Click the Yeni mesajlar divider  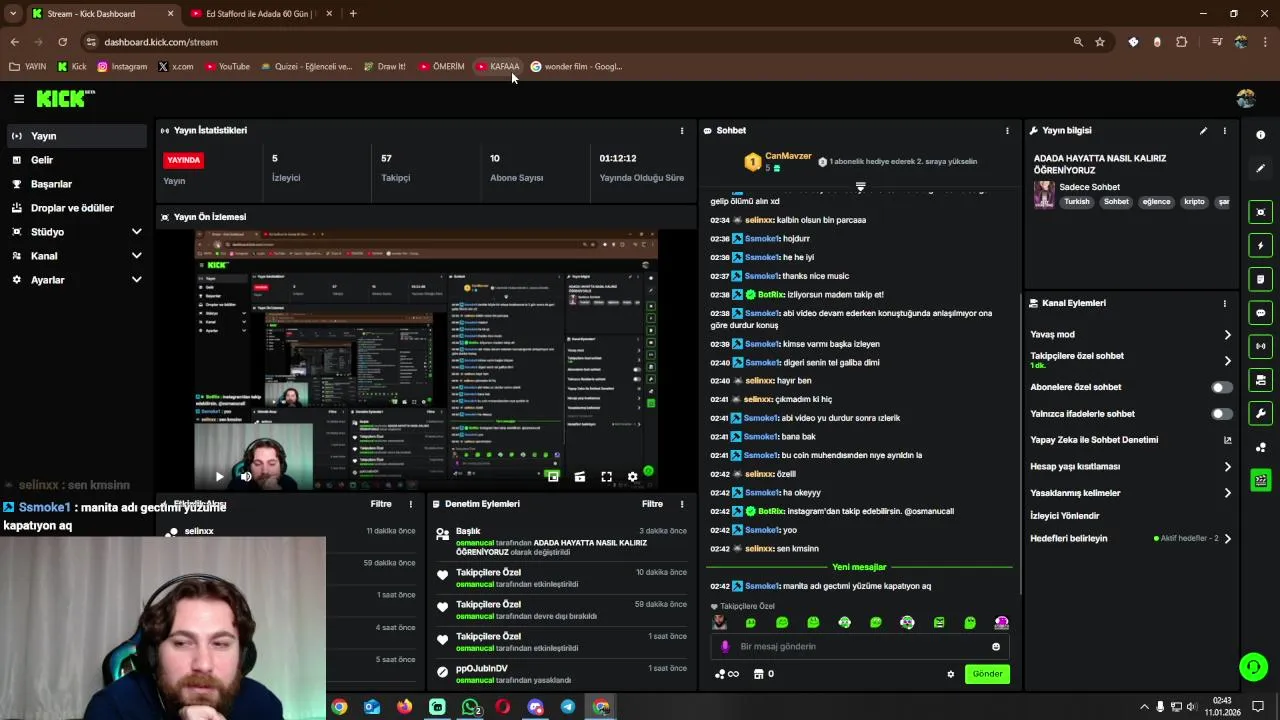point(859,567)
